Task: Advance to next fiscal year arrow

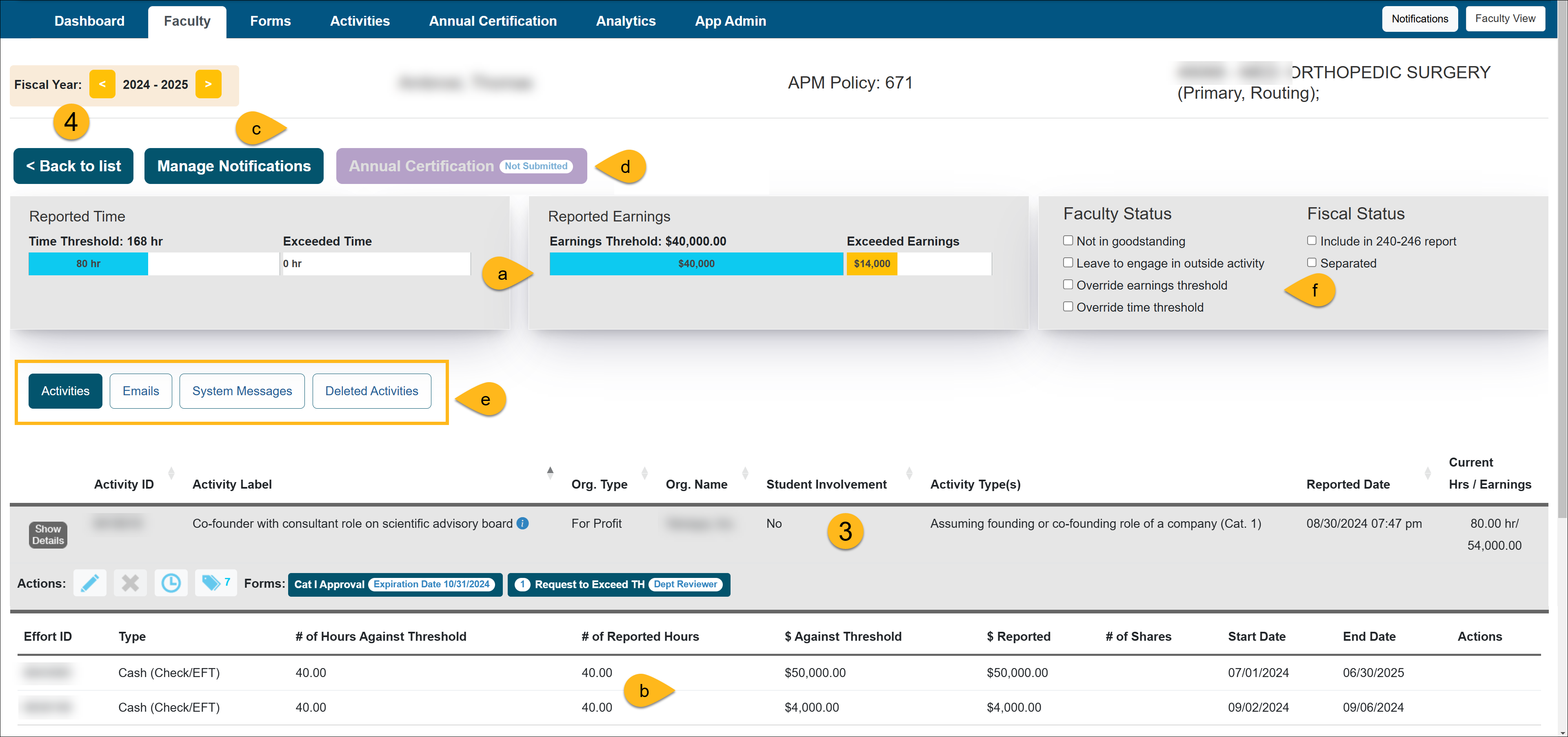Action: coord(208,84)
